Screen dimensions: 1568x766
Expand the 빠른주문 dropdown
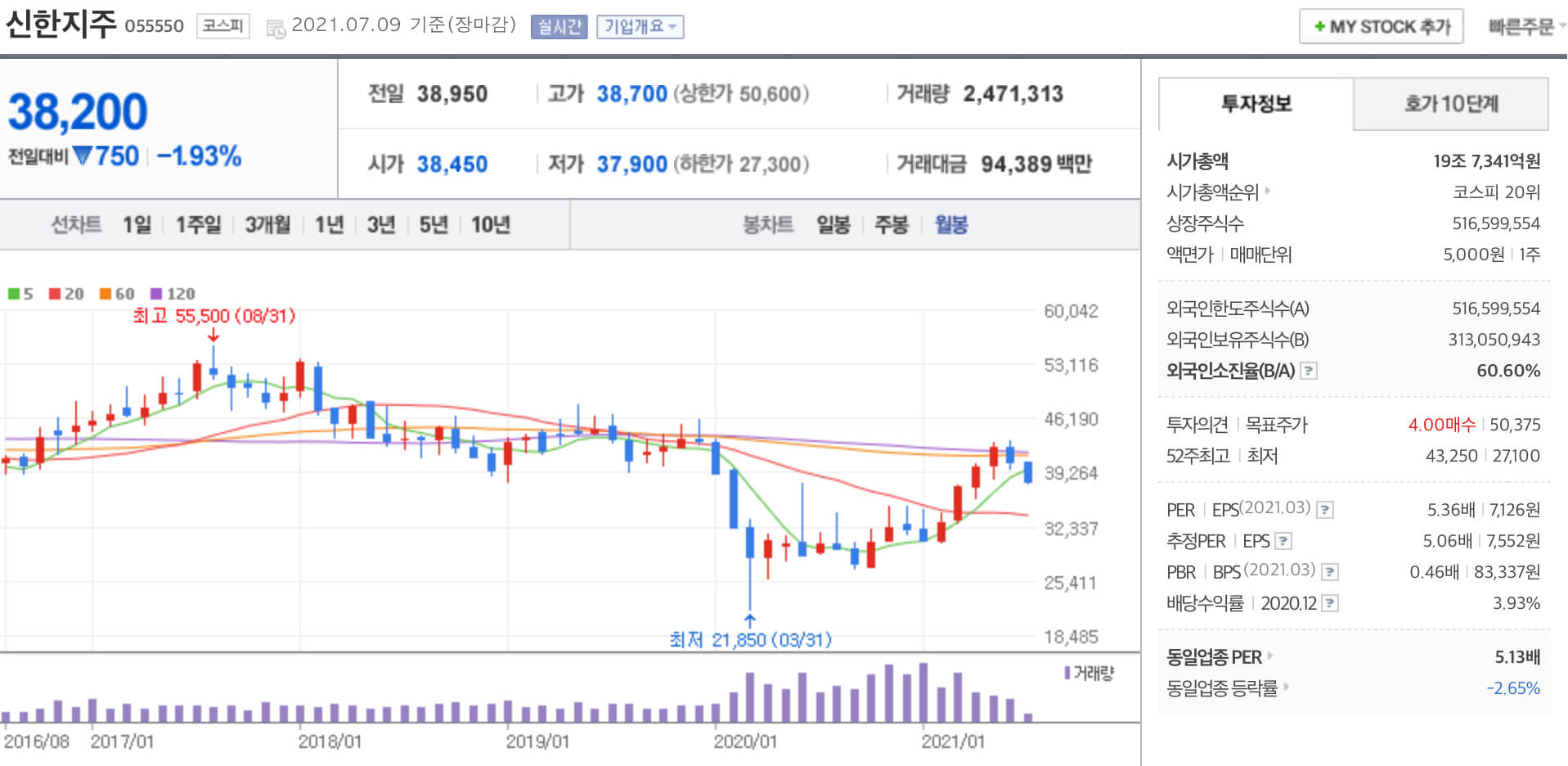click(1526, 27)
